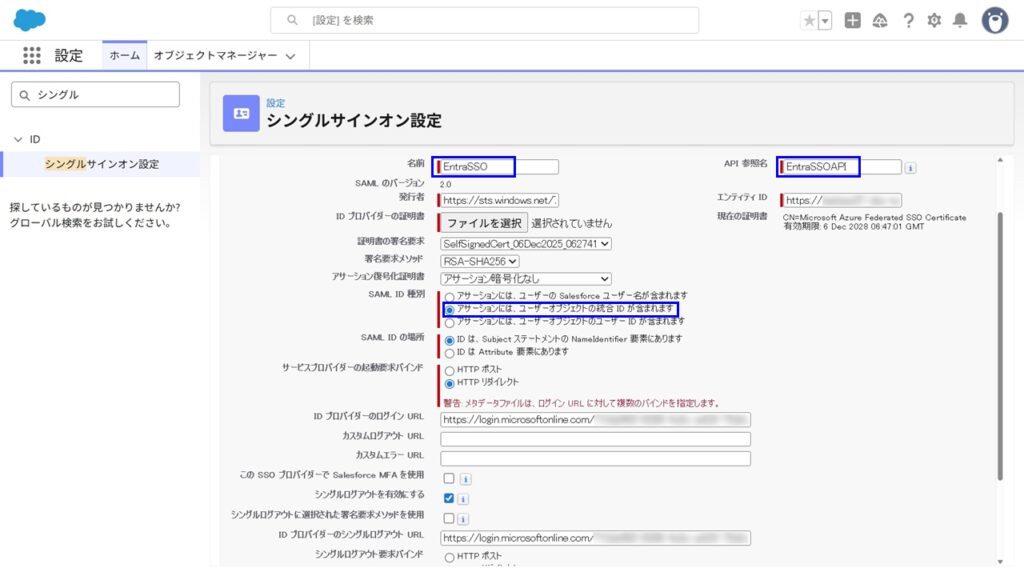Open the user profile avatar

[994, 20]
